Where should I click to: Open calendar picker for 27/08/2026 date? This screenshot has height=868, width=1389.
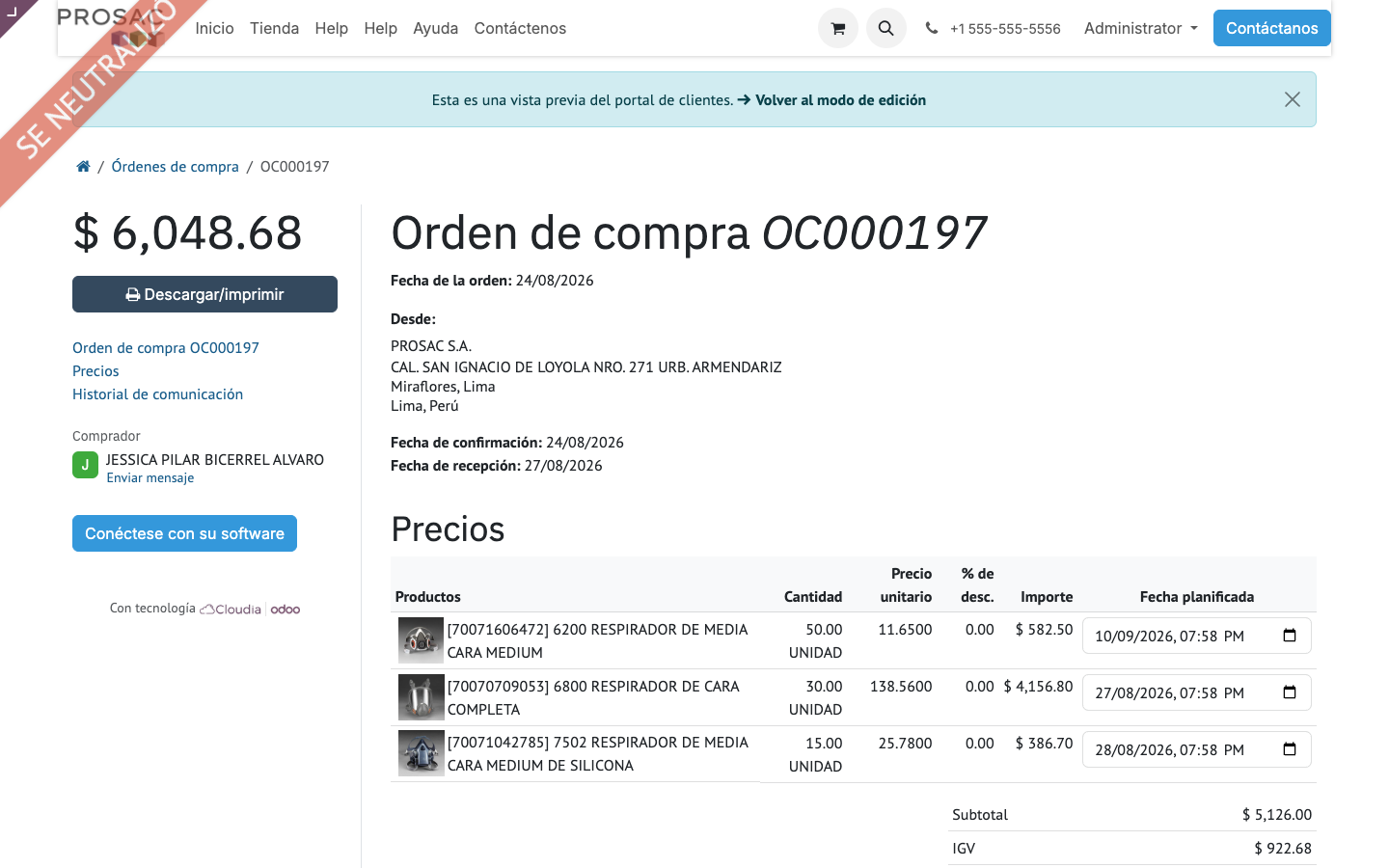pyautogui.click(x=1290, y=692)
